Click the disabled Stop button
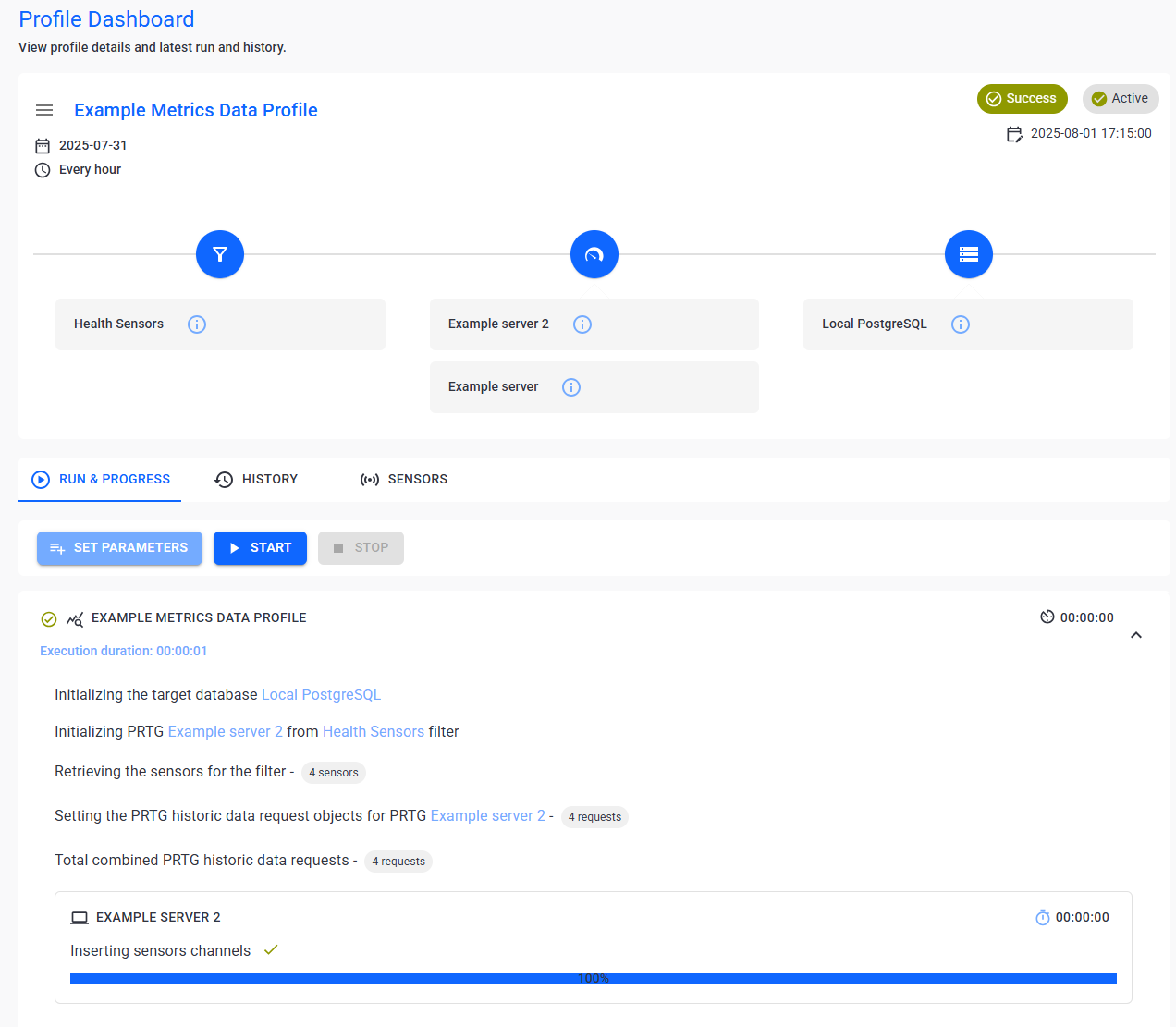This screenshot has width=1176, height=1027. [x=361, y=548]
